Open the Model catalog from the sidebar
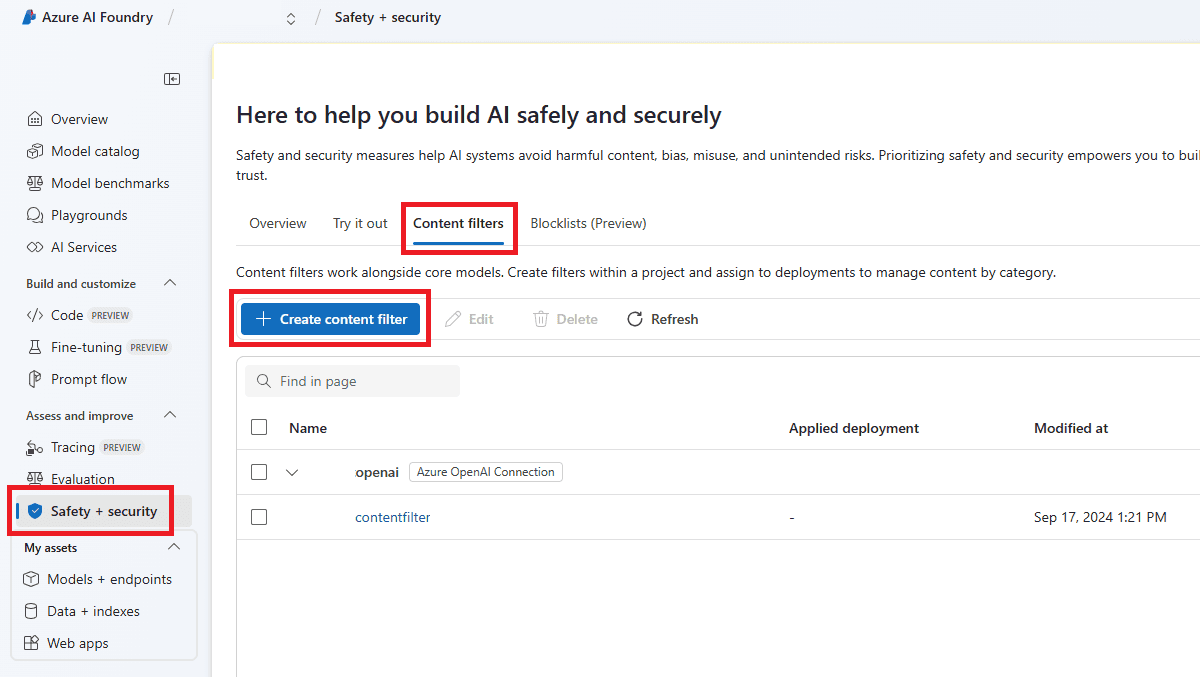The height and width of the screenshot is (677, 1200). 89,150
